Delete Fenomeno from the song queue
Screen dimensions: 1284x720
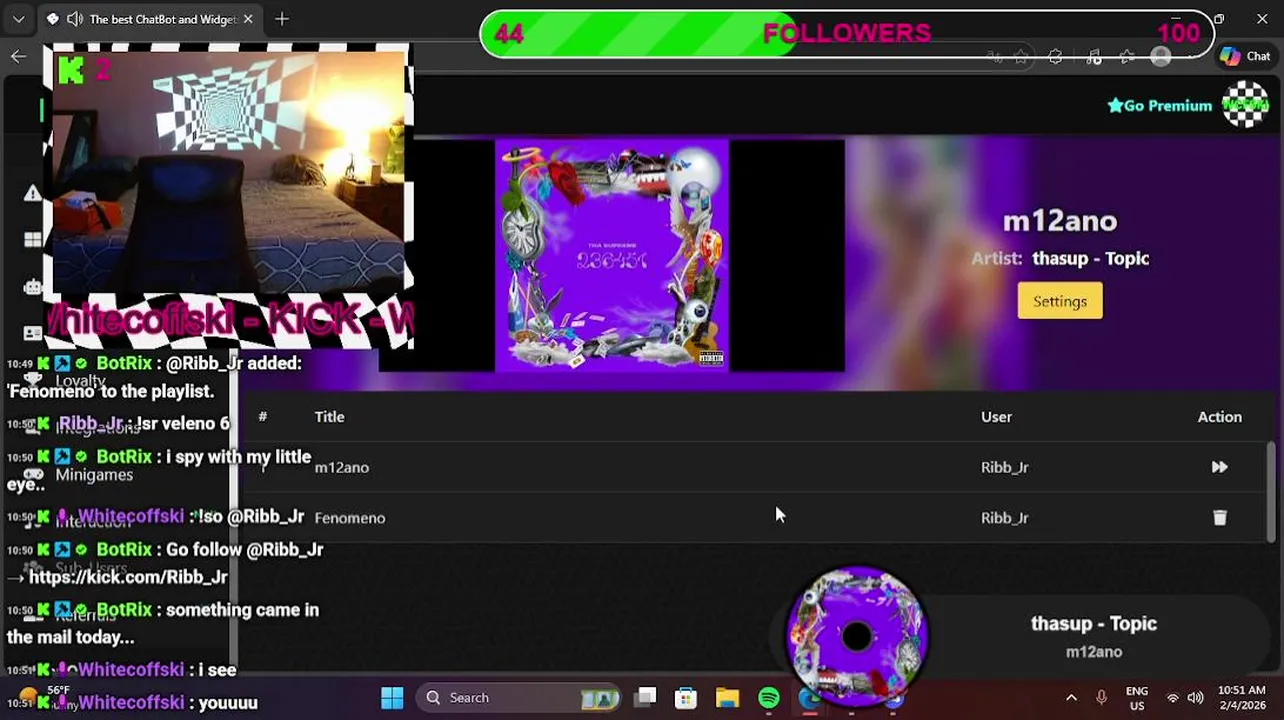[1219, 518]
